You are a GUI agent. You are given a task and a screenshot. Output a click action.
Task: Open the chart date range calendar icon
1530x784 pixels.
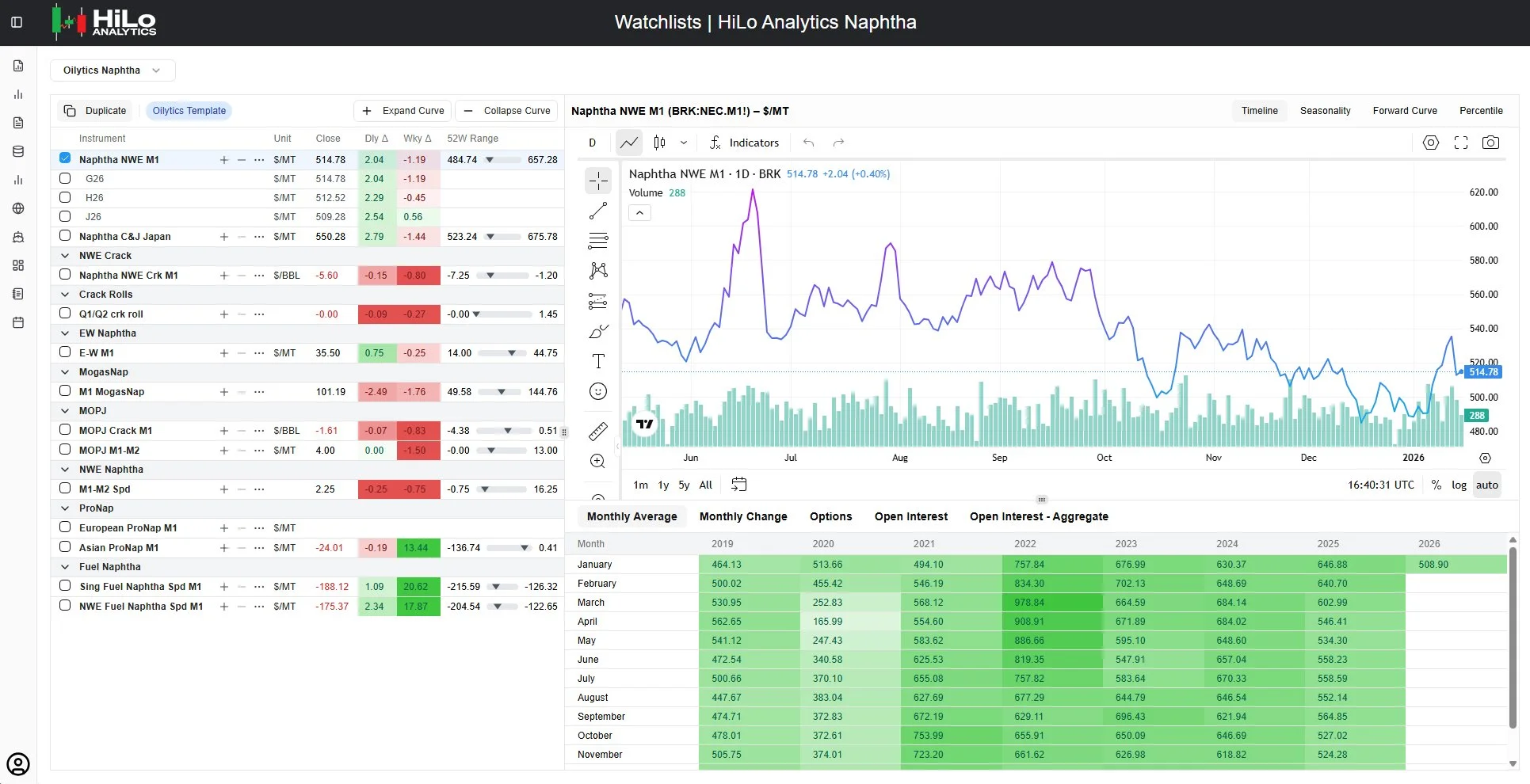738,485
